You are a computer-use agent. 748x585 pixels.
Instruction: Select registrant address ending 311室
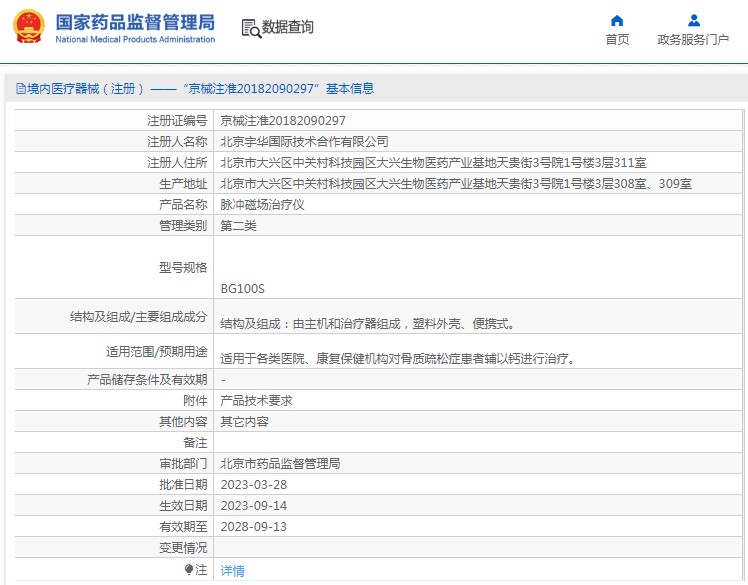[433, 163]
